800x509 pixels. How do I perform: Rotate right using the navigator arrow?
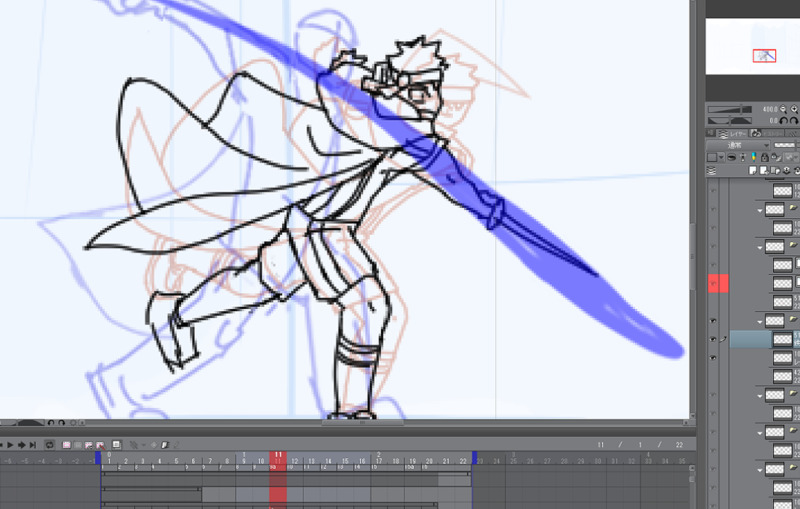click(x=794, y=120)
